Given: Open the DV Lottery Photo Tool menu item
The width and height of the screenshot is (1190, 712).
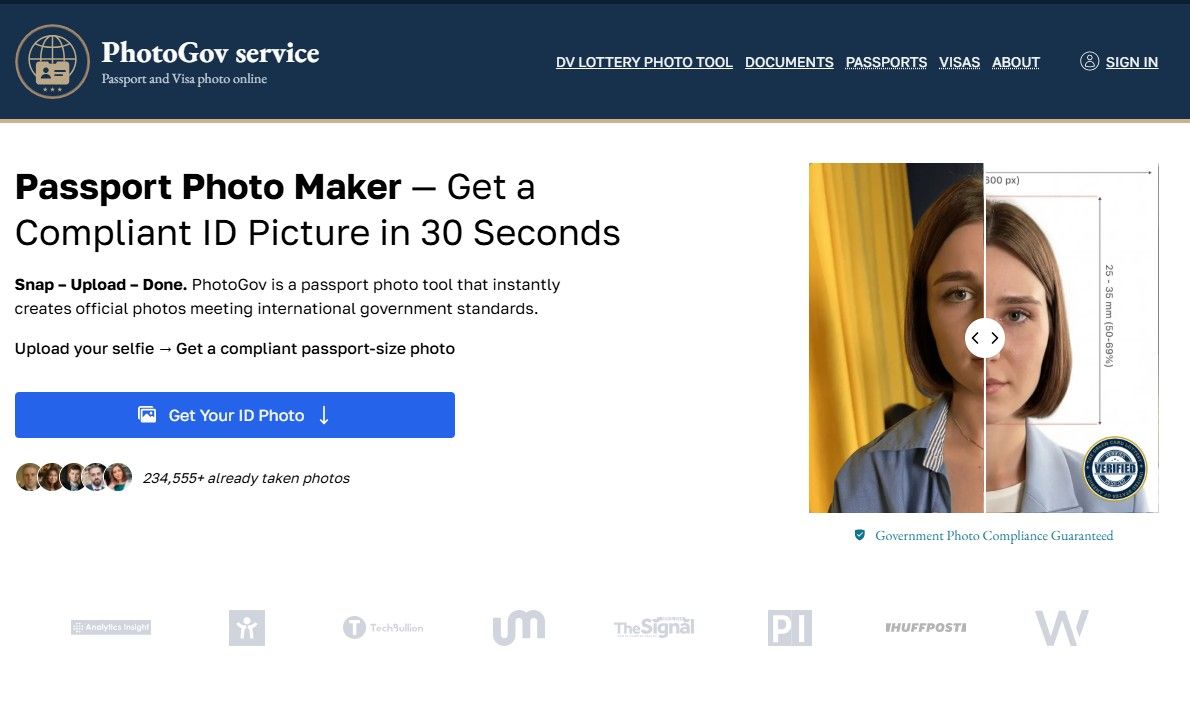Looking at the screenshot, I should click(644, 62).
